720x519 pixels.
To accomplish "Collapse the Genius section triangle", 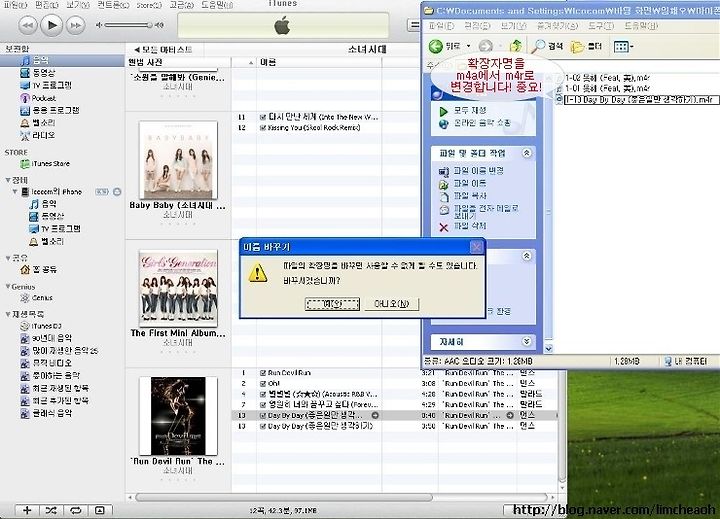I will pyautogui.click(x=8, y=287).
